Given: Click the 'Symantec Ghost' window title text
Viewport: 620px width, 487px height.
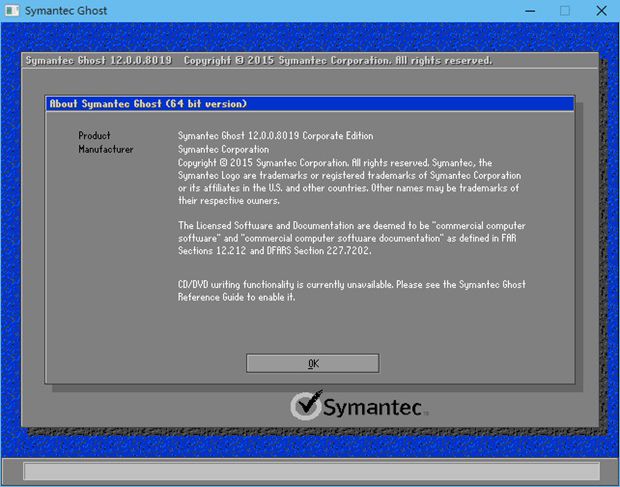Looking at the screenshot, I should [x=66, y=11].
